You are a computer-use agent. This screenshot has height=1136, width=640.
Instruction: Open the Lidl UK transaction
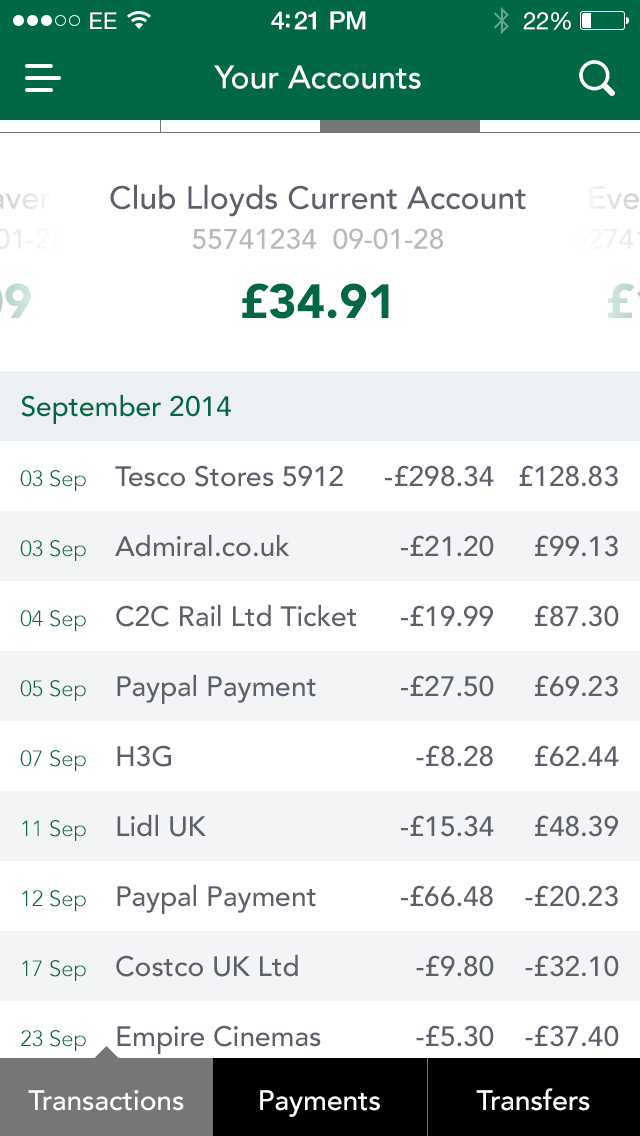click(319, 827)
